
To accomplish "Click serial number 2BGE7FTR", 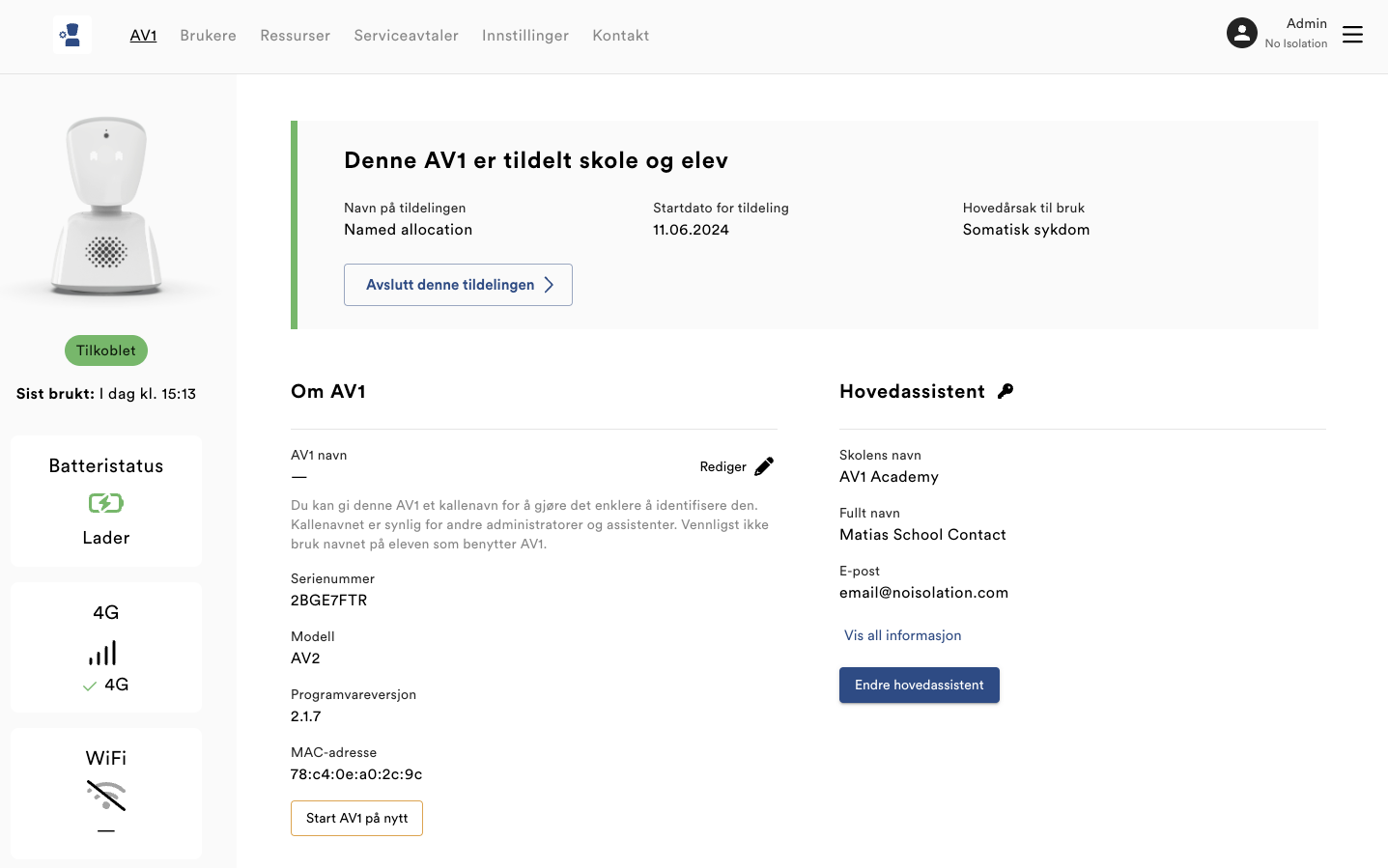I will click(x=328, y=600).
